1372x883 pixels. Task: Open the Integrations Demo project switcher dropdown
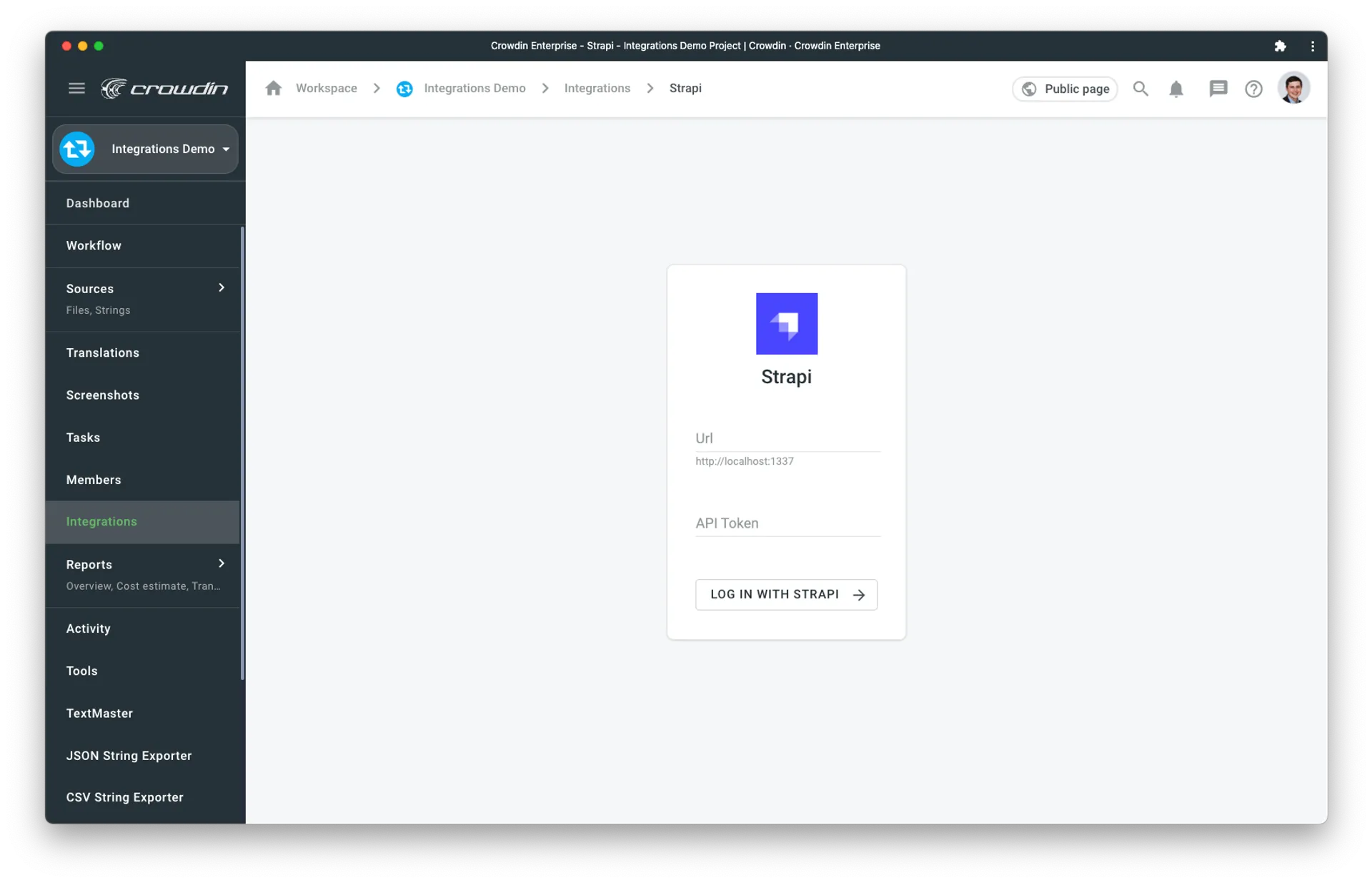point(145,149)
